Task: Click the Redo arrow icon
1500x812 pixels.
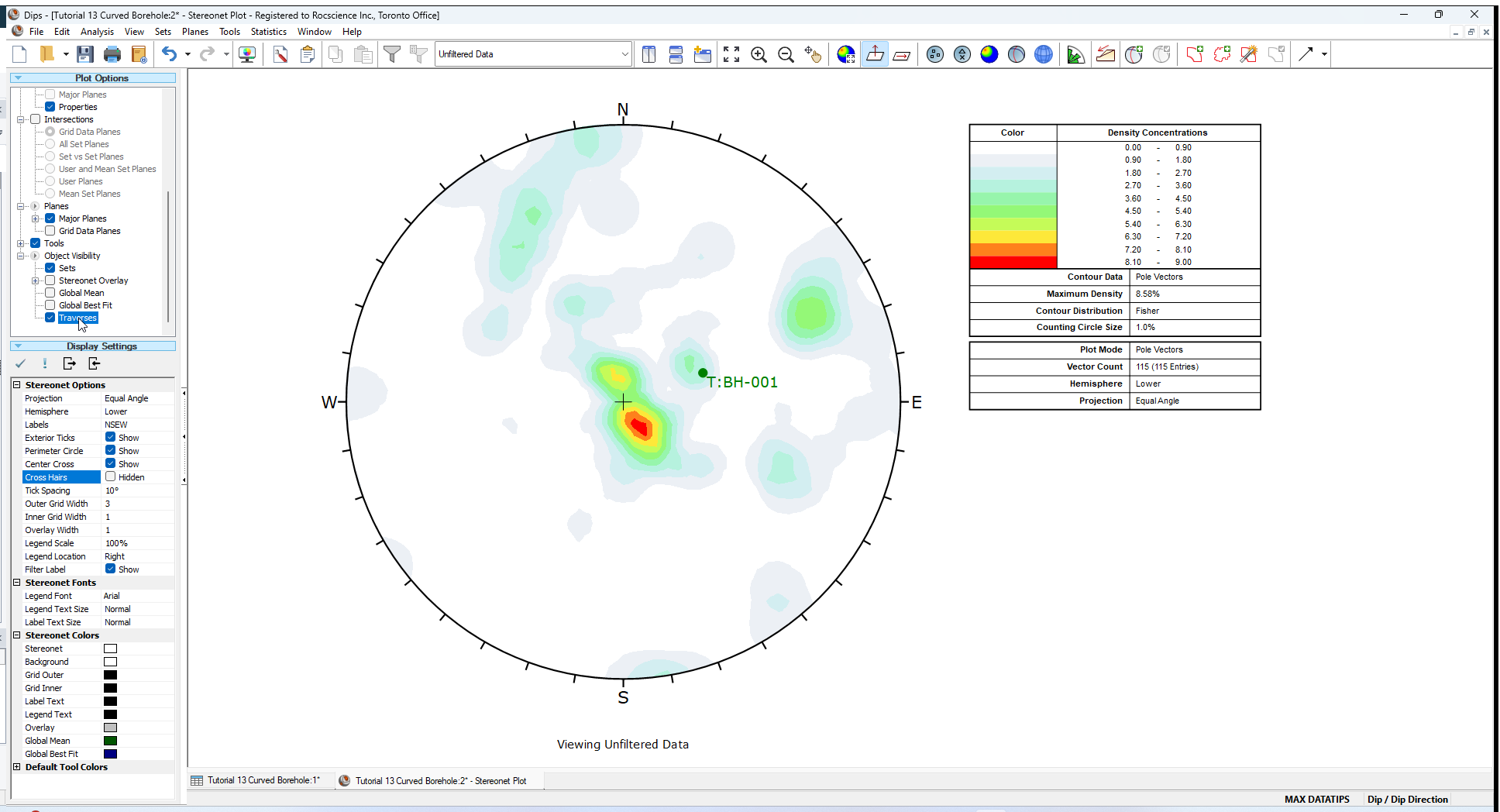Action: click(207, 54)
